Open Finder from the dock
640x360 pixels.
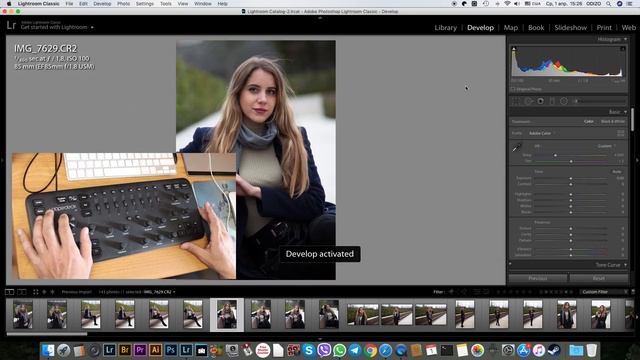point(48,350)
